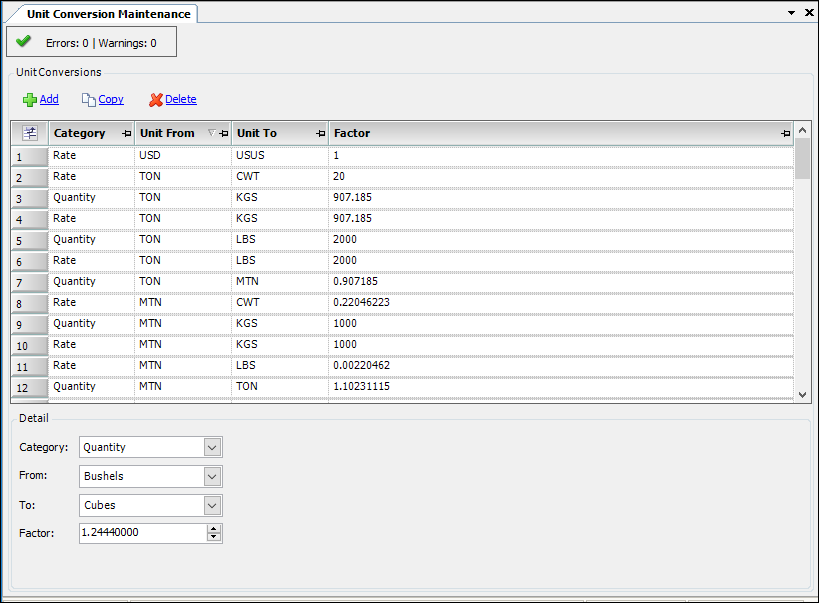Click the grid scrollbar up arrow
Viewport: 819px width, 603px height.
(x=803, y=130)
